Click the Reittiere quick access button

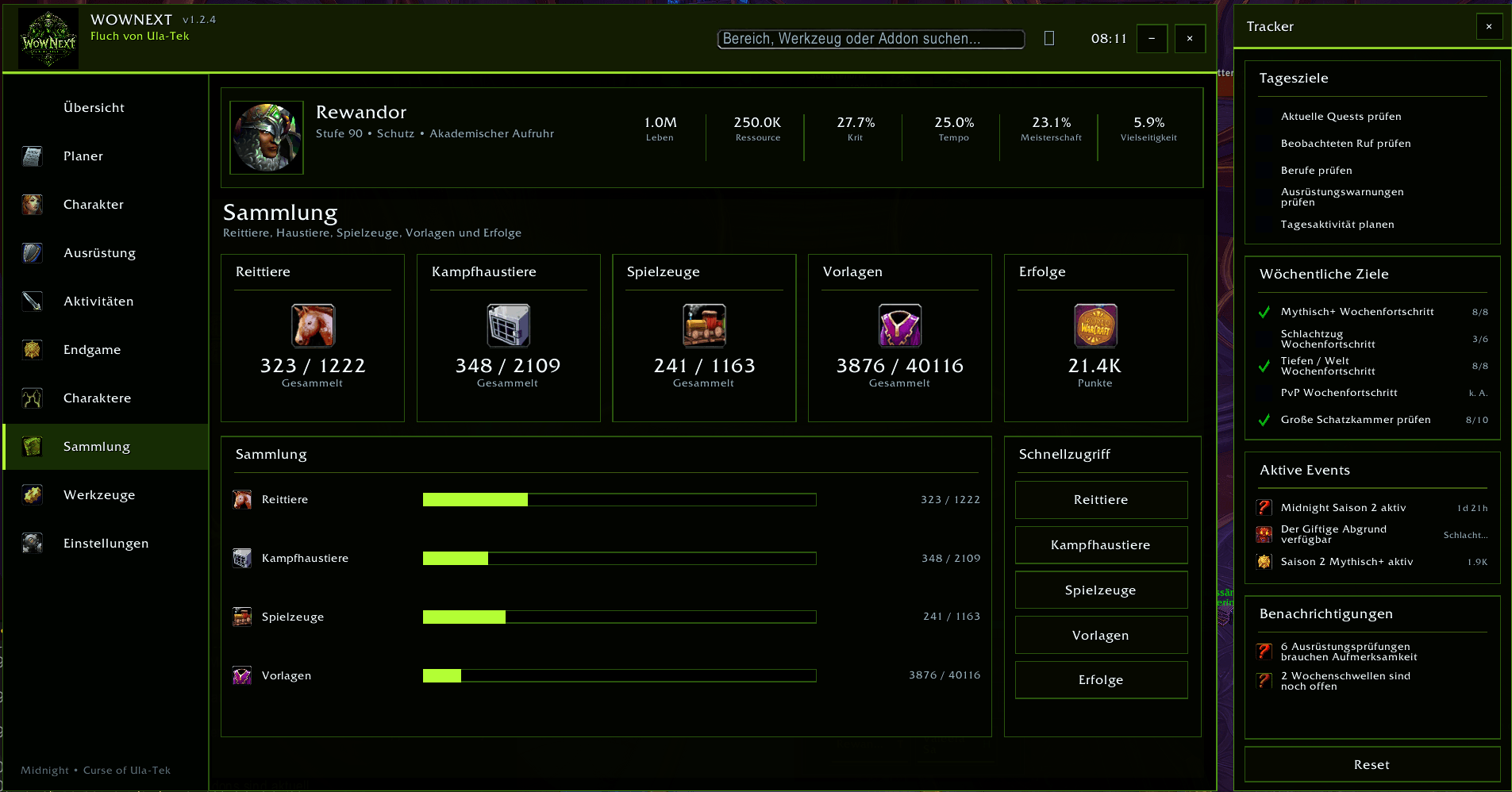tap(1101, 500)
